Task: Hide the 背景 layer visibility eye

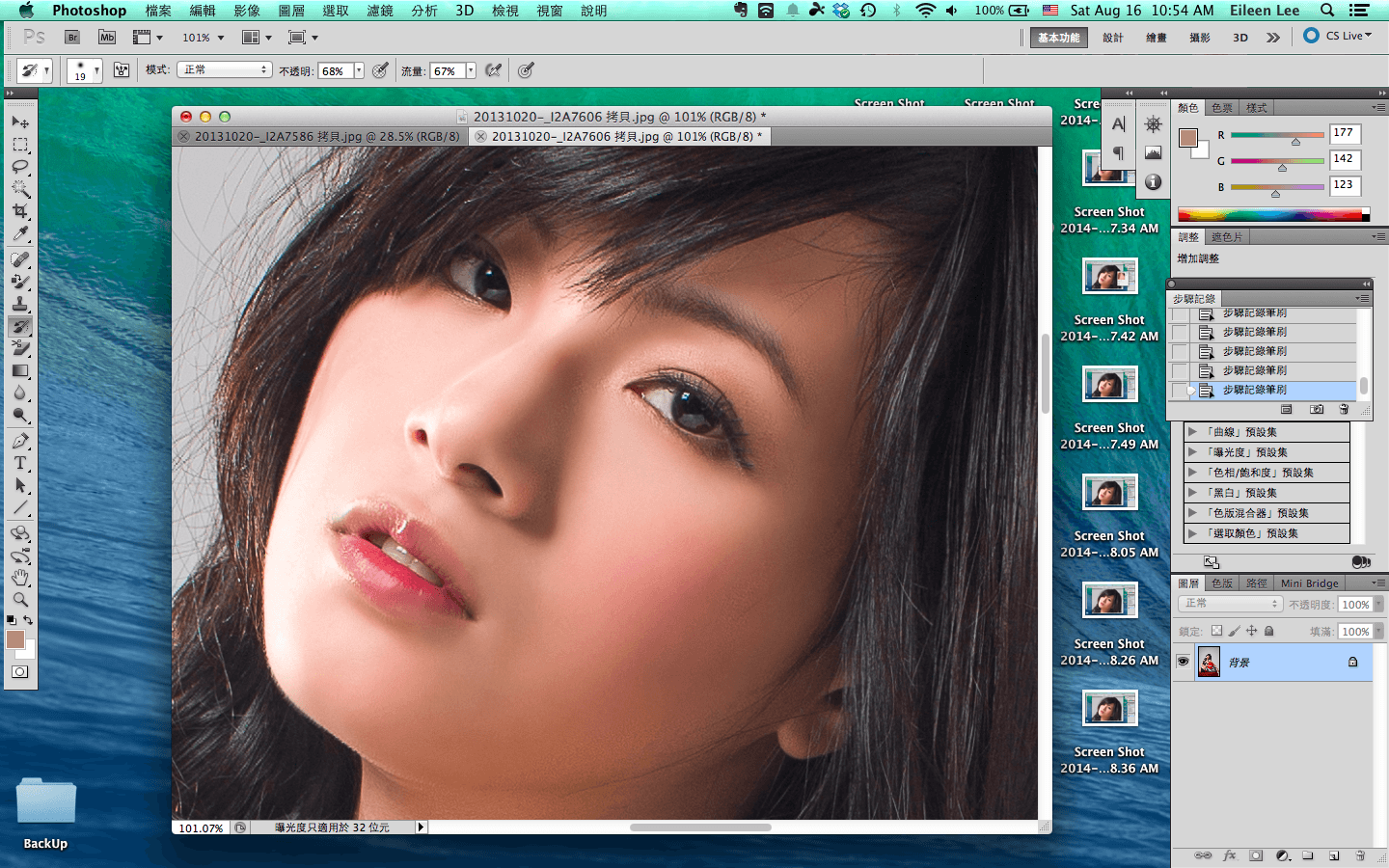Action: tap(1183, 662)
